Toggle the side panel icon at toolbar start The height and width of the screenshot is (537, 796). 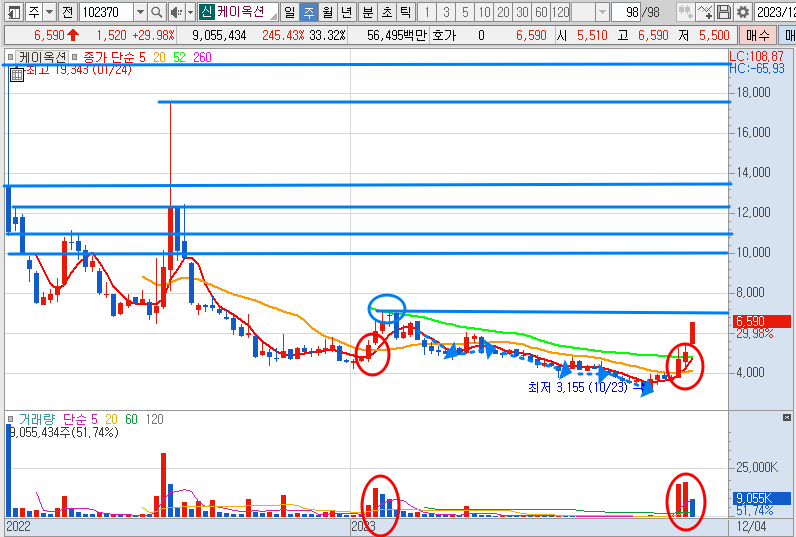coord(14,12)
